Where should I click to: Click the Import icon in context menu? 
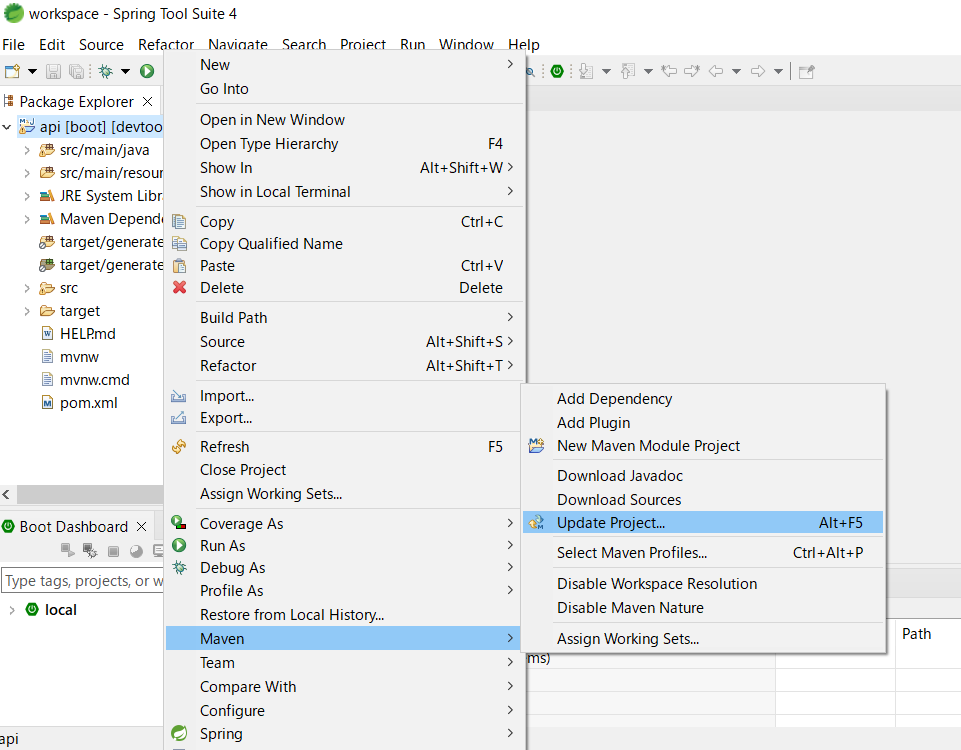pyautogui.click(x=178, y=396)
